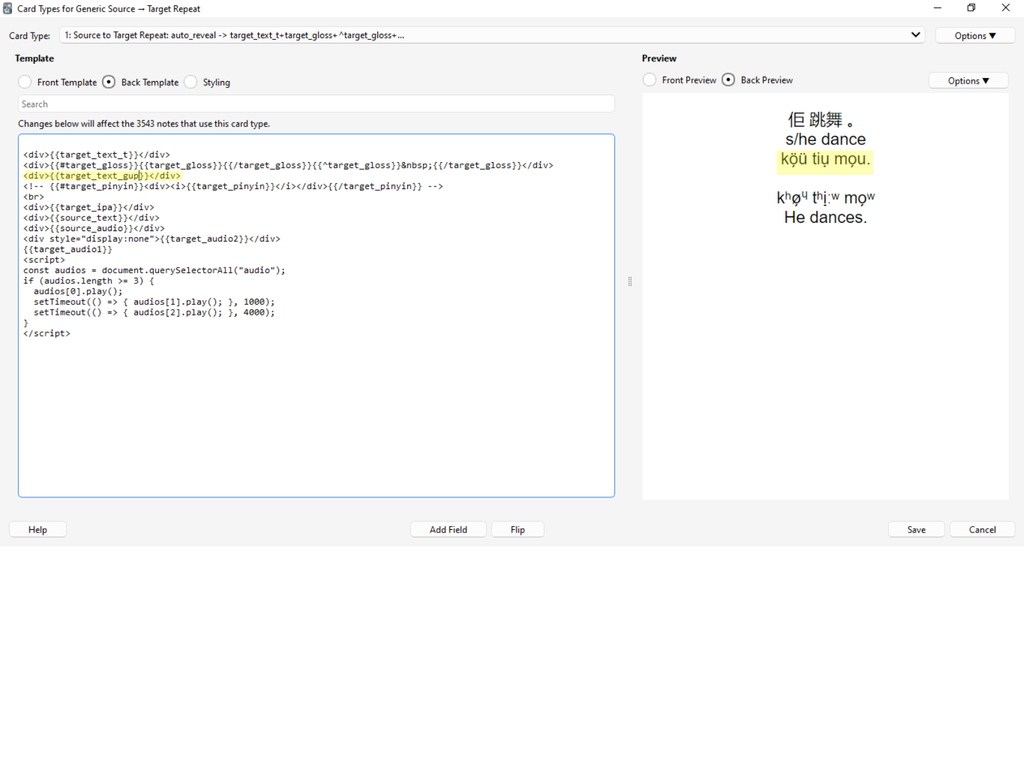The height and width of the screenshot is (768, 1024).
Task: Click the <div>{{target_text_t}}</div> line
Action: [x=97, y=155]
